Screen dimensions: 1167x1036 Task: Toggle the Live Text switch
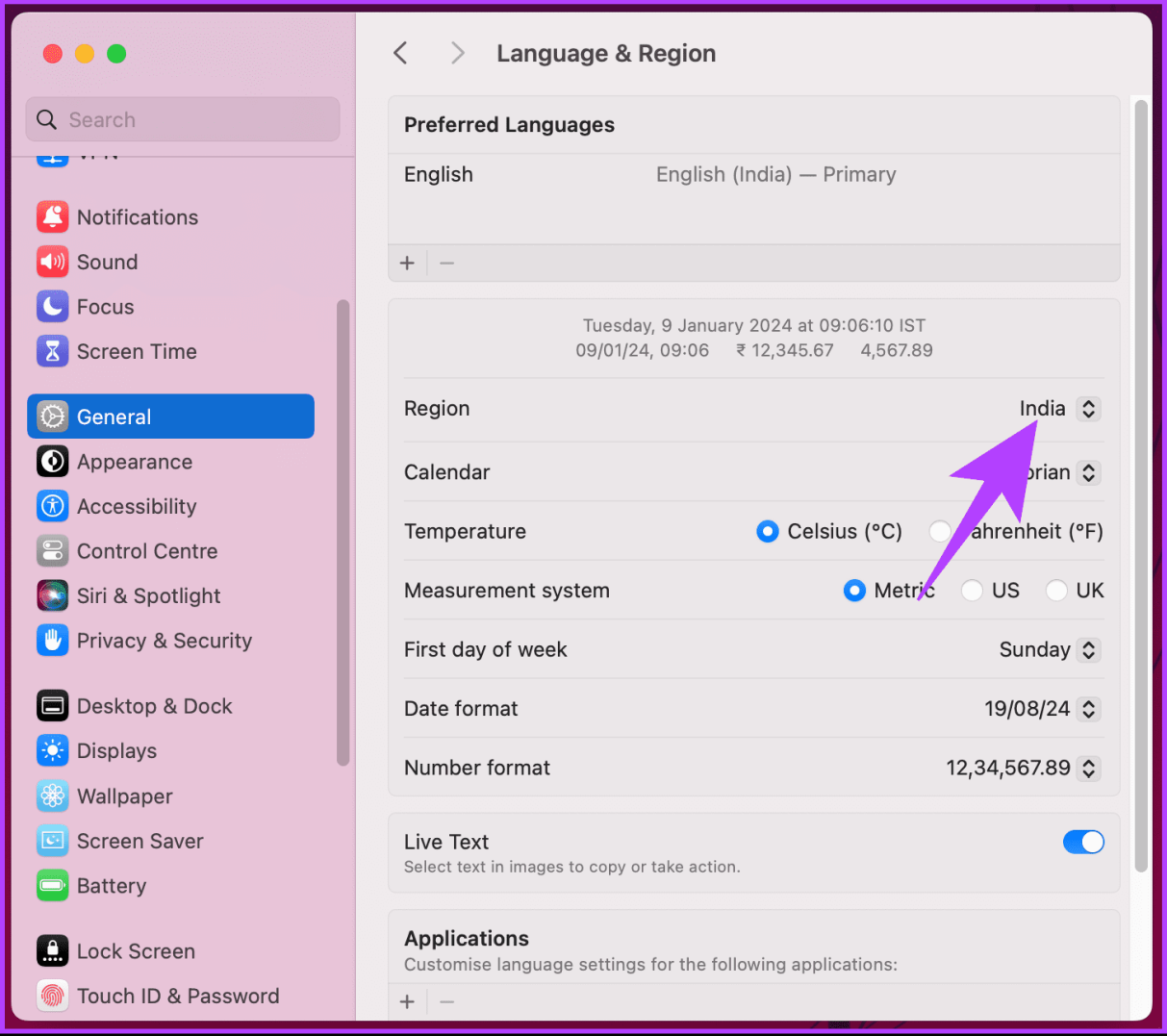1083,842
